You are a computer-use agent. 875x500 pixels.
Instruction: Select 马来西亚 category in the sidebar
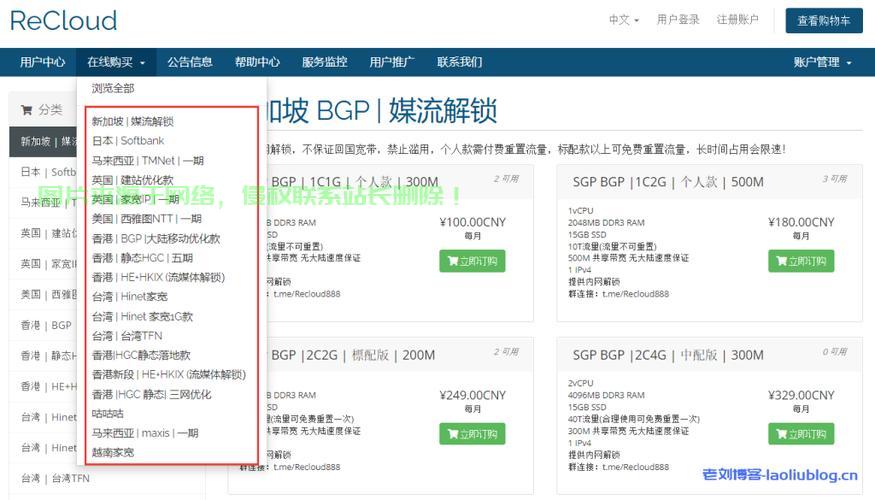pos(44,203)
